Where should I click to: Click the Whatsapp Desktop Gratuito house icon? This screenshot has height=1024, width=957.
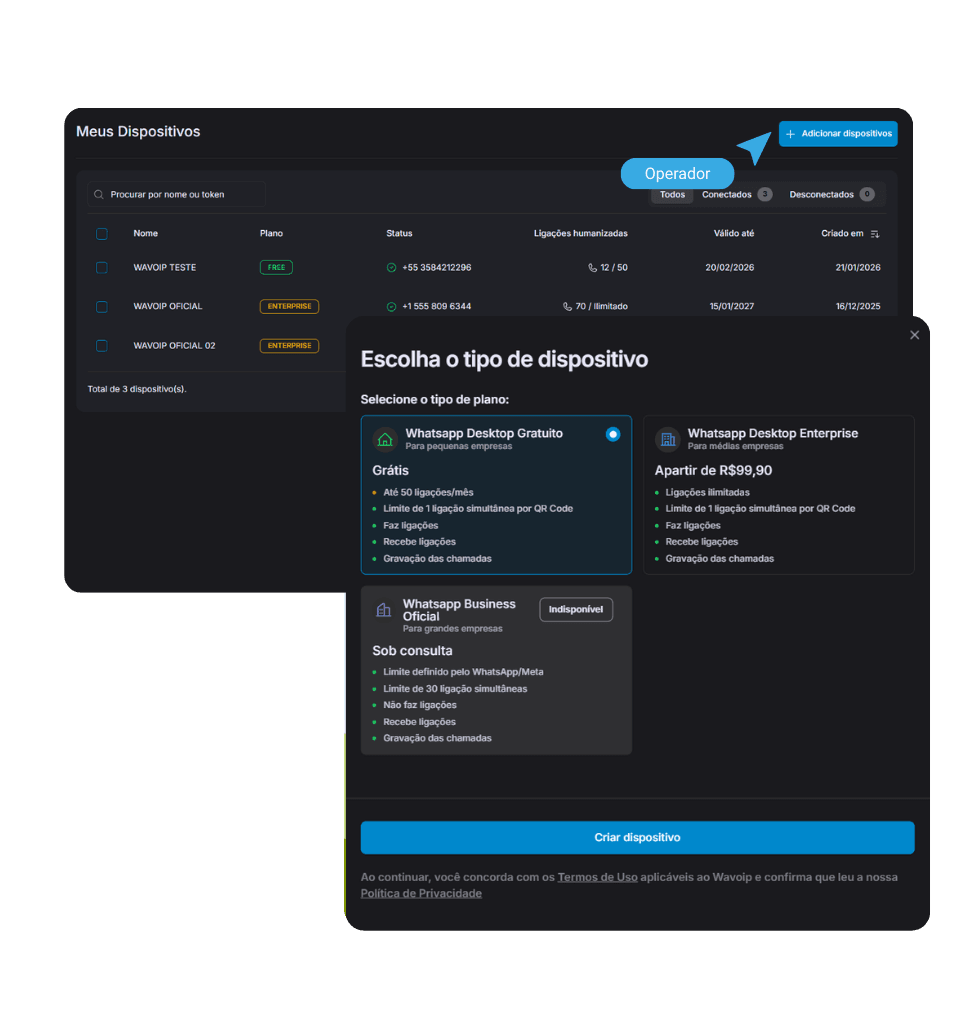tap(385, 439)
